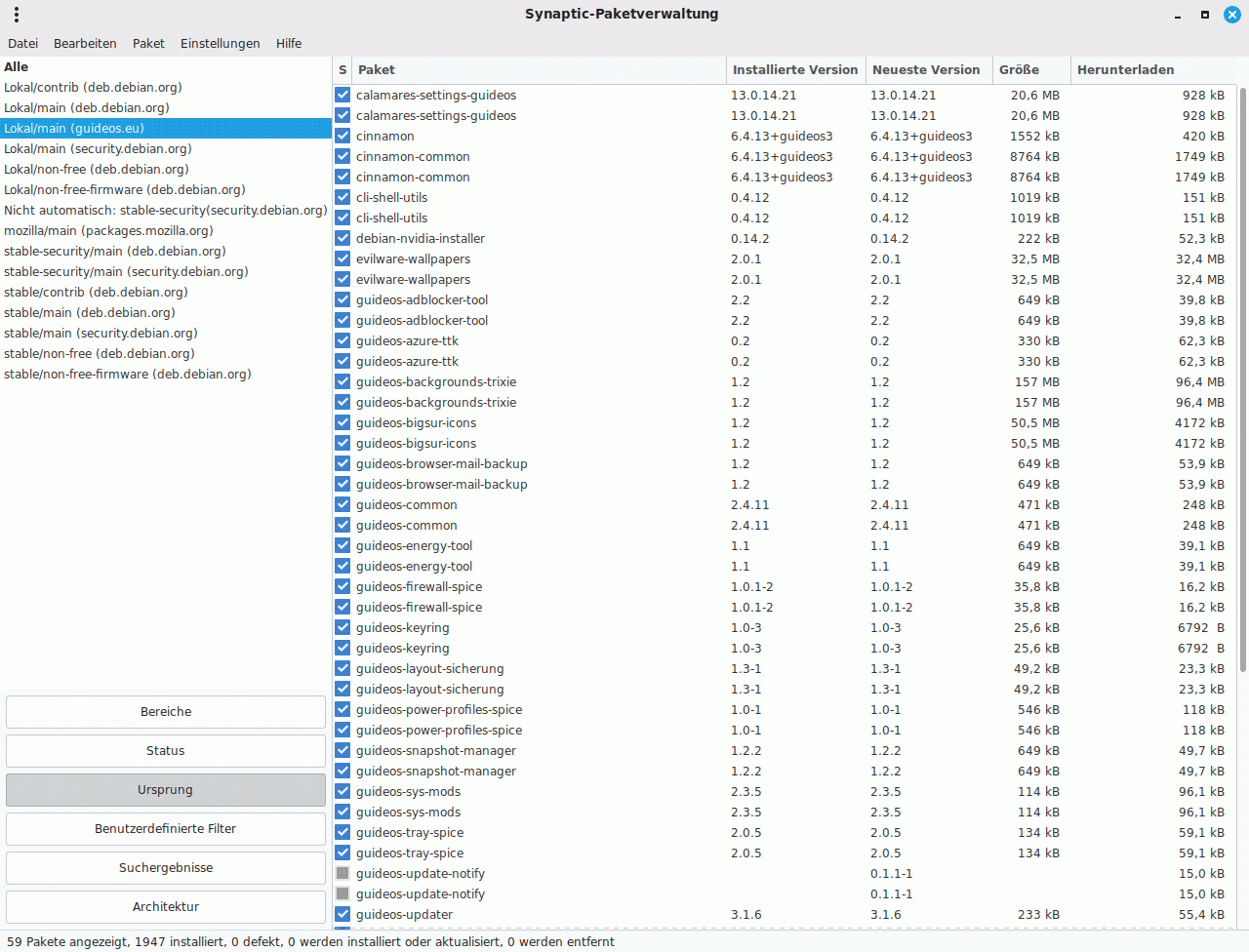Close Synaptic-Paketverwaltung with the blue X
The image size is (1249, 952).
pyautogui.click(x=1232, y=15)
